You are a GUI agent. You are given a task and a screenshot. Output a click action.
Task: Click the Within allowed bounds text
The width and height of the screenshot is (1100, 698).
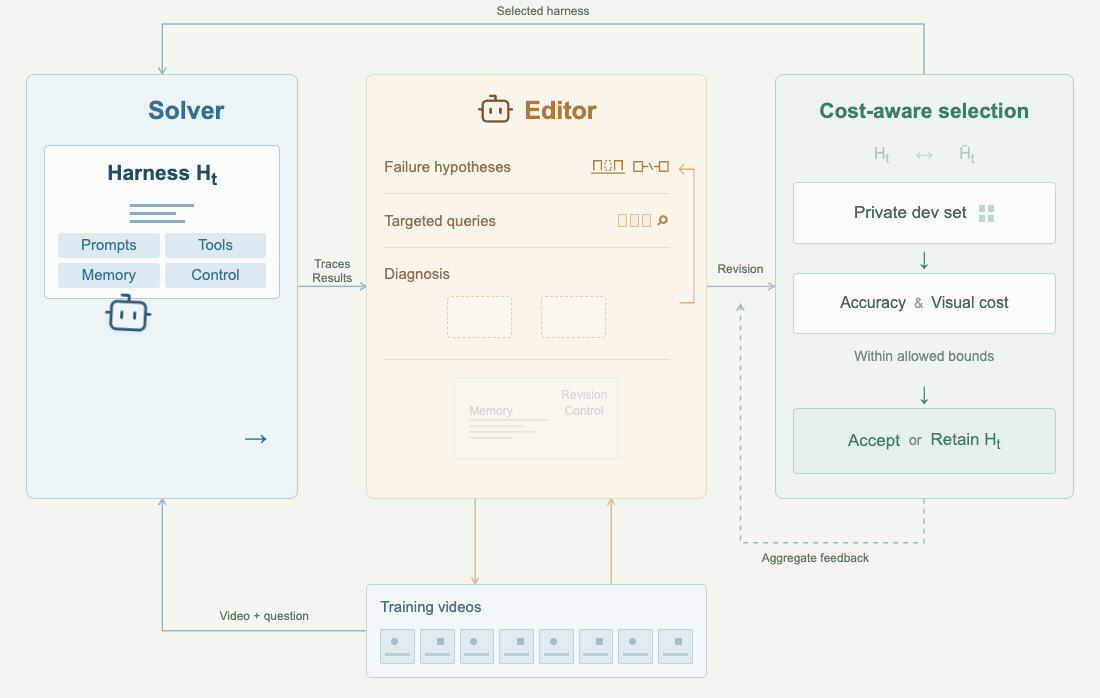click(924, 356)
